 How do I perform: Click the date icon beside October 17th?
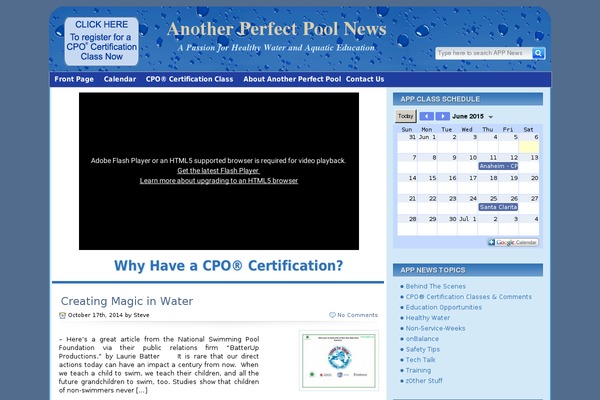(x=62, y=315)
